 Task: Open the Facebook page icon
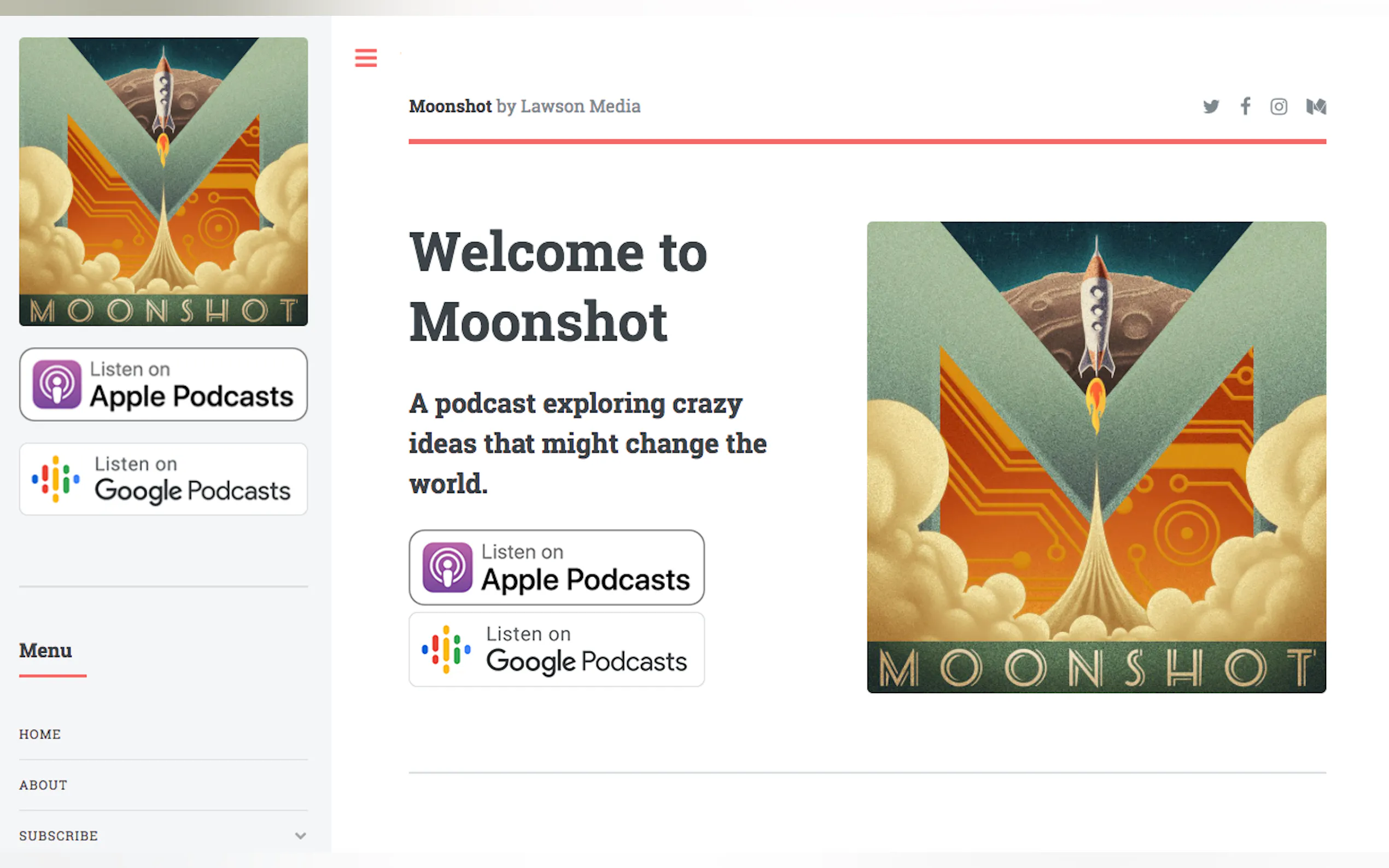tap(1245, 106)
